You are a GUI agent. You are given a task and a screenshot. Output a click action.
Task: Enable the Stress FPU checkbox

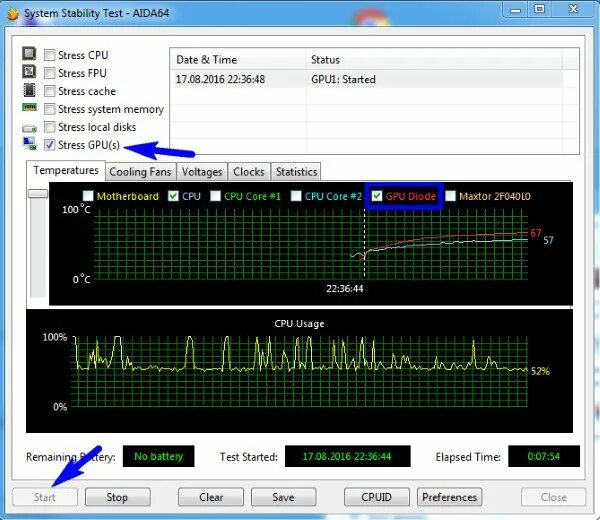pos(50,73)
